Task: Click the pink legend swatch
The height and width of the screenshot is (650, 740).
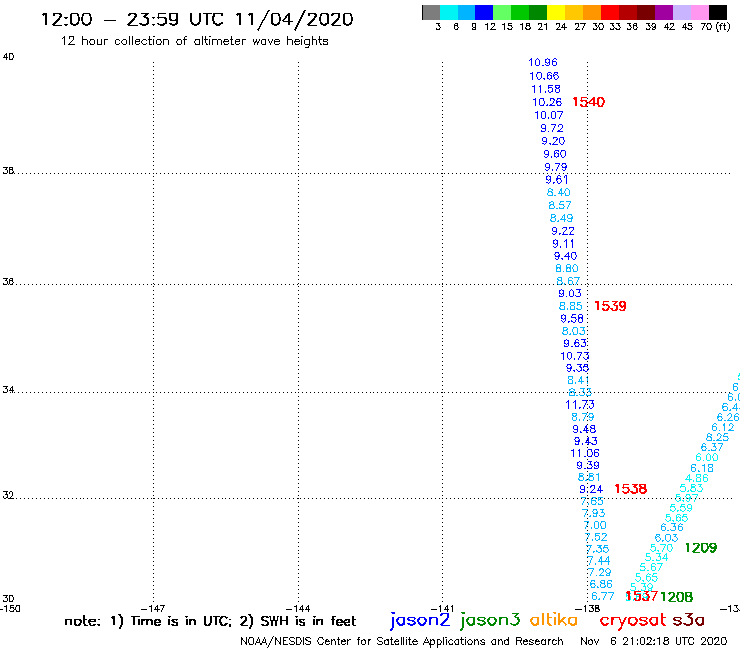Action: click(699, 12)
